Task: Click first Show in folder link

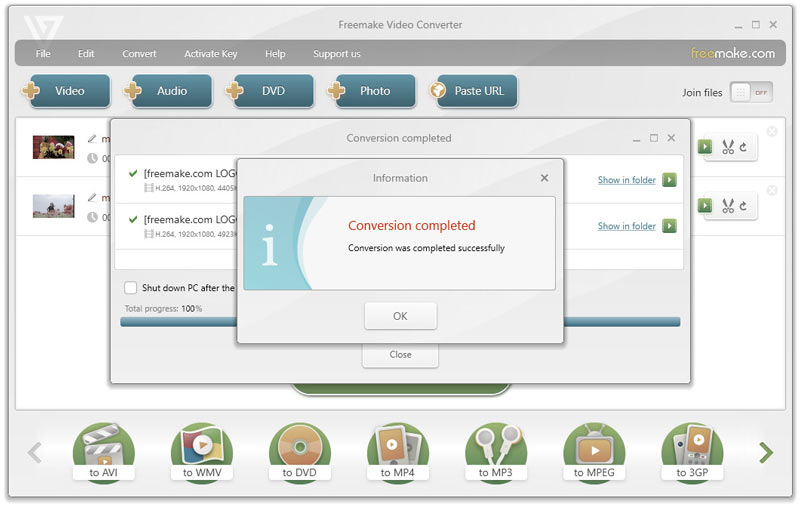Action: pyautogui.click(x=627, y=180)
